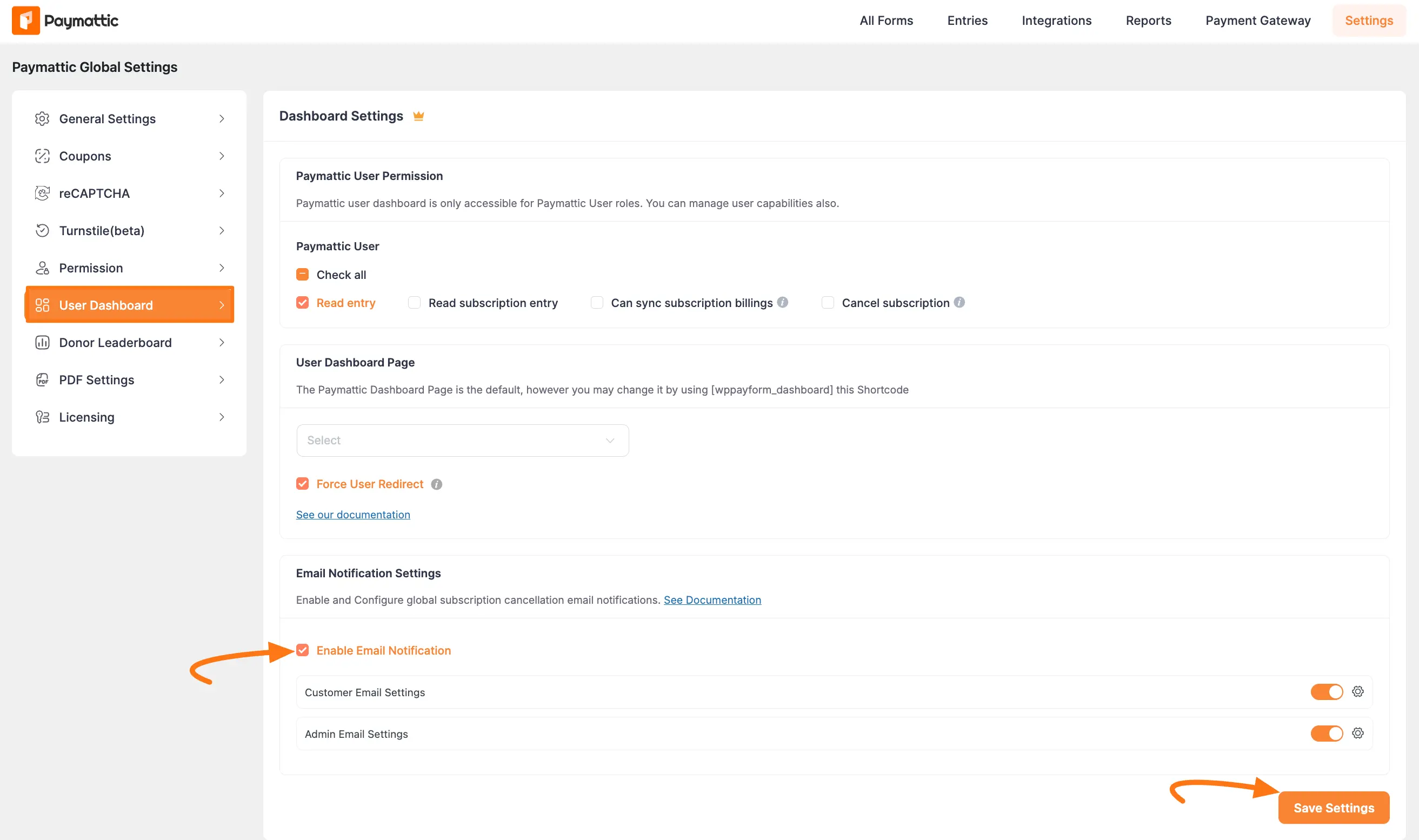Click the info tooltip beside Cancel subscription
Screen dimensions: 1419x840
pos(960,302)
